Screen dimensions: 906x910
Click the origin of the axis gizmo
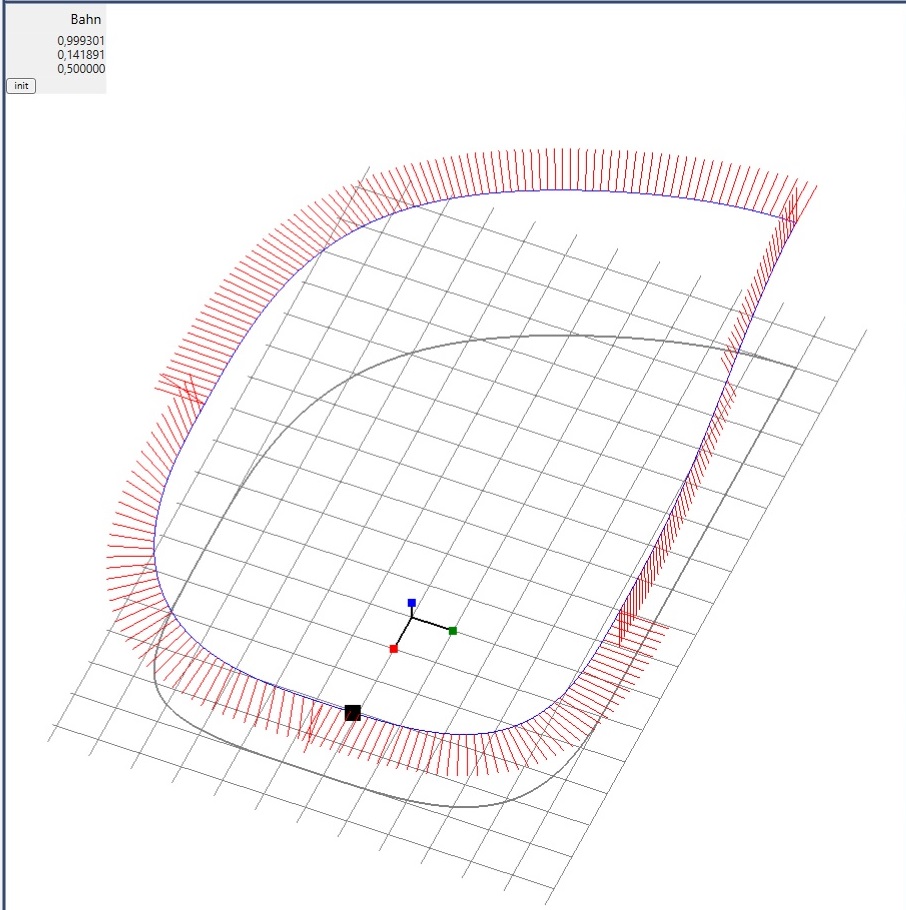tap(412, 619)
